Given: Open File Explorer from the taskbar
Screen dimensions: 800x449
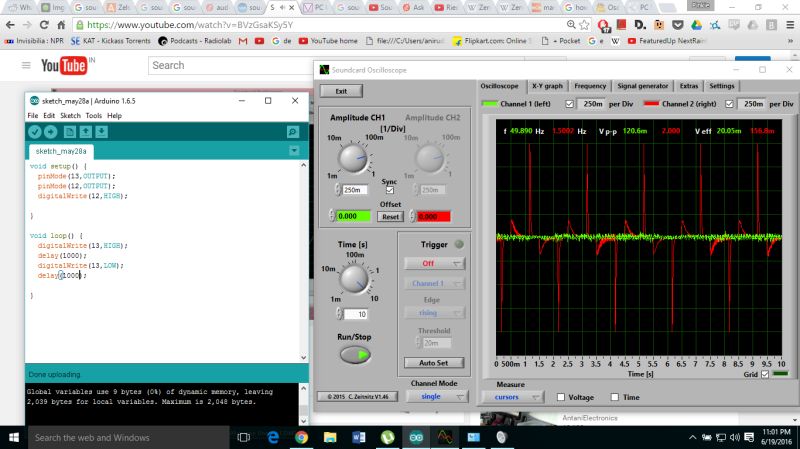Looking at the screenshot, I should pos(330,438).
